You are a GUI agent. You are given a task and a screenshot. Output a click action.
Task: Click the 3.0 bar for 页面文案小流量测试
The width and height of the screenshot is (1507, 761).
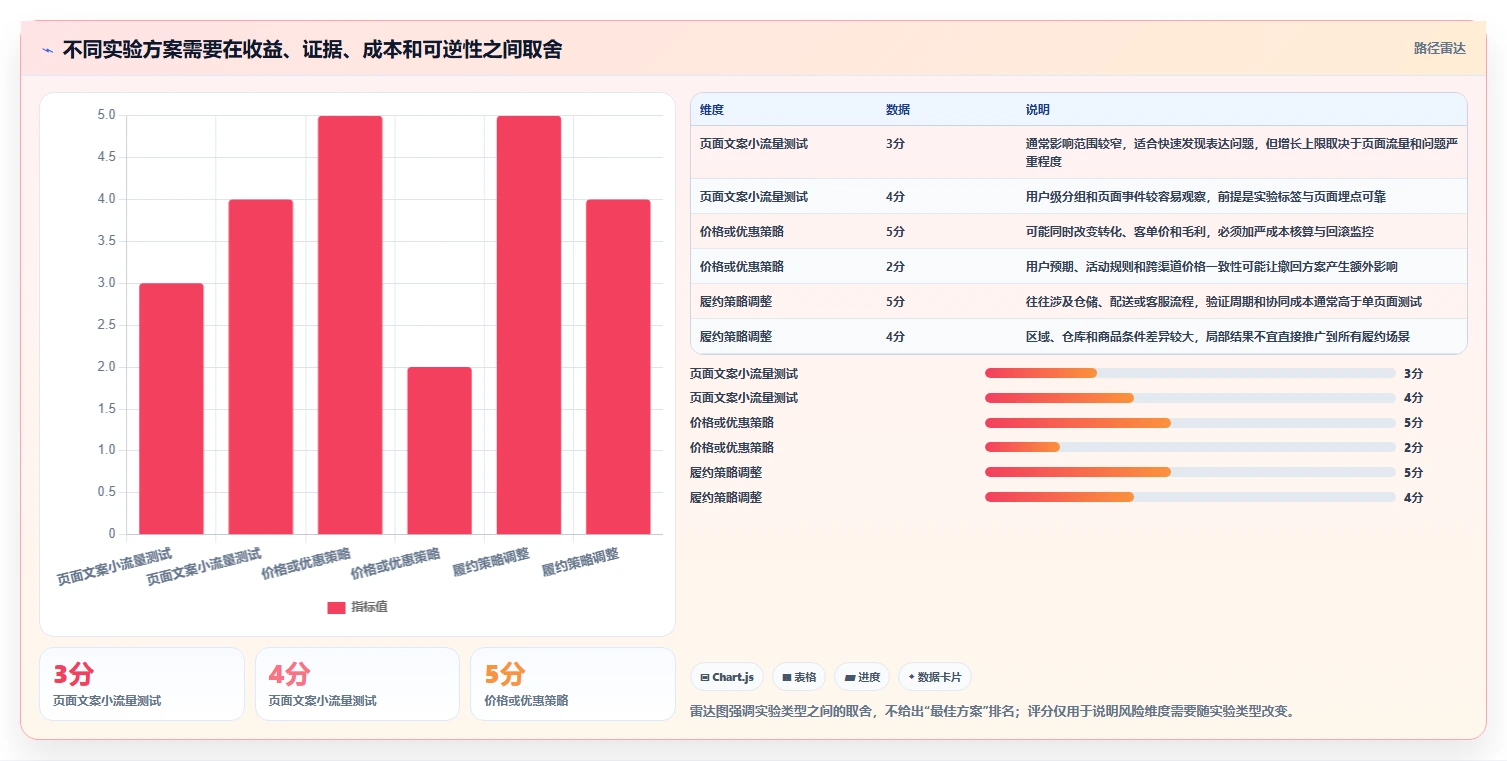point(171,408)
